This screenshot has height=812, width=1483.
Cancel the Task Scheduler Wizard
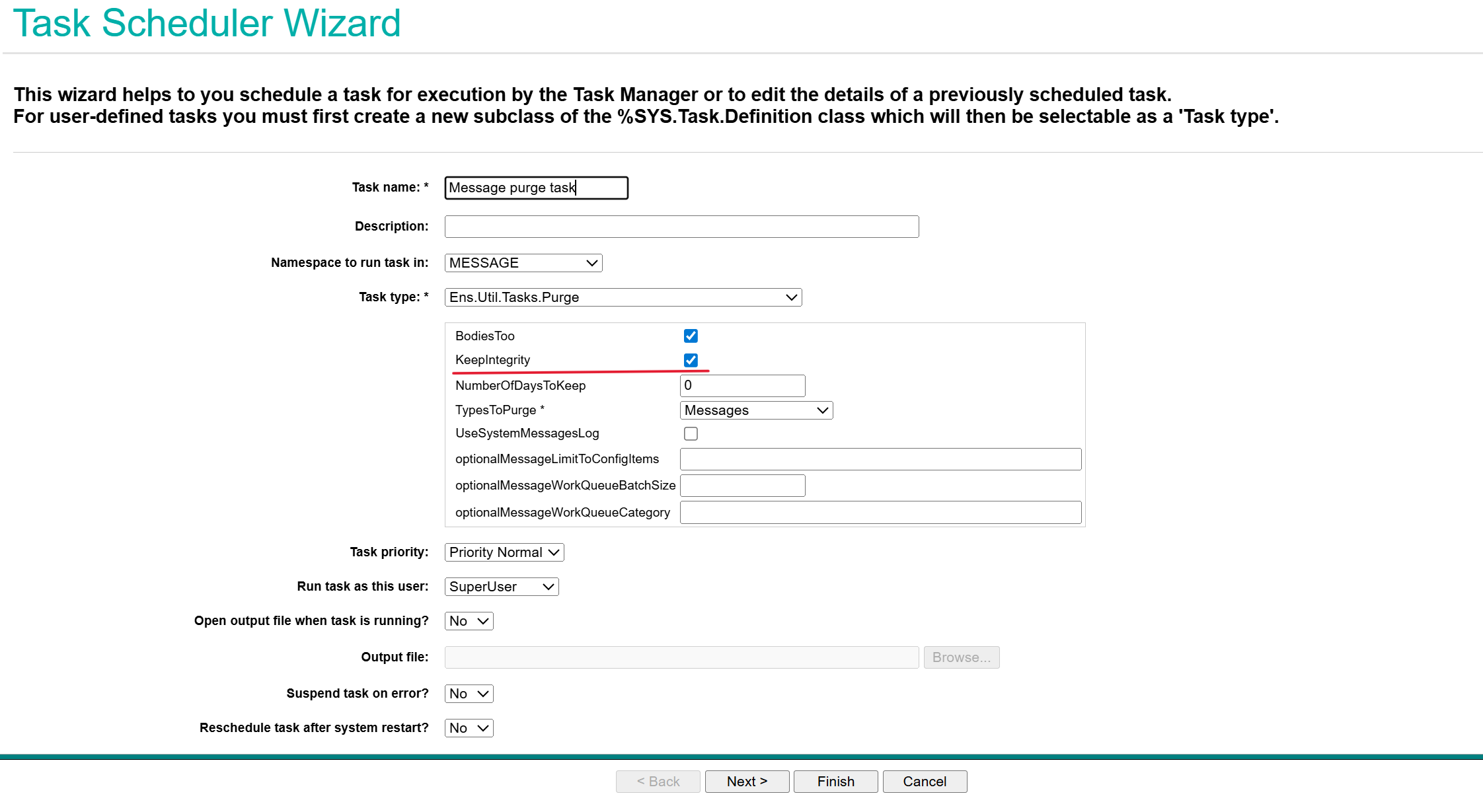(924, 782)
